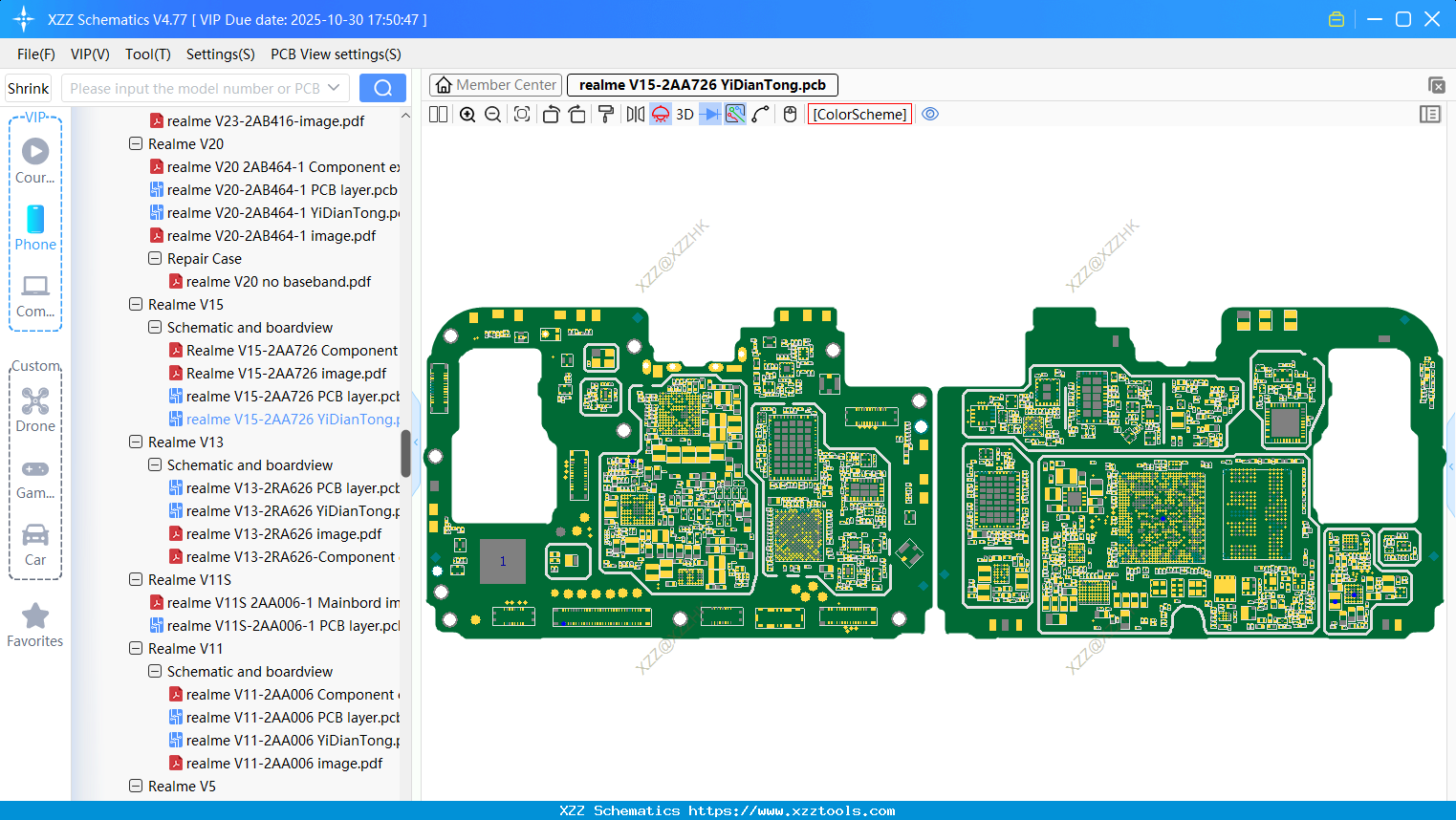The image size is (1456, 820).
Task: Click the fit-to-screen view icon
Action: tap(522, 115)
